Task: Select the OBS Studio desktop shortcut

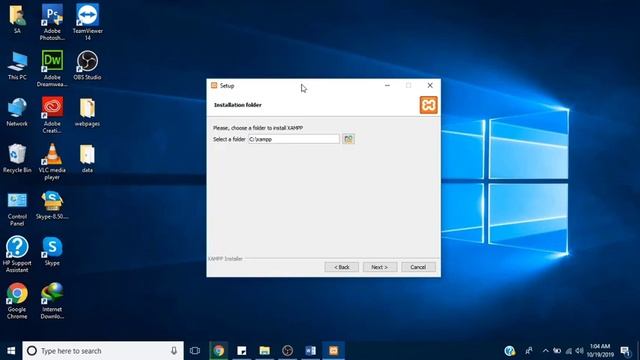Action: pyautogui.click(x=87, y=65)
